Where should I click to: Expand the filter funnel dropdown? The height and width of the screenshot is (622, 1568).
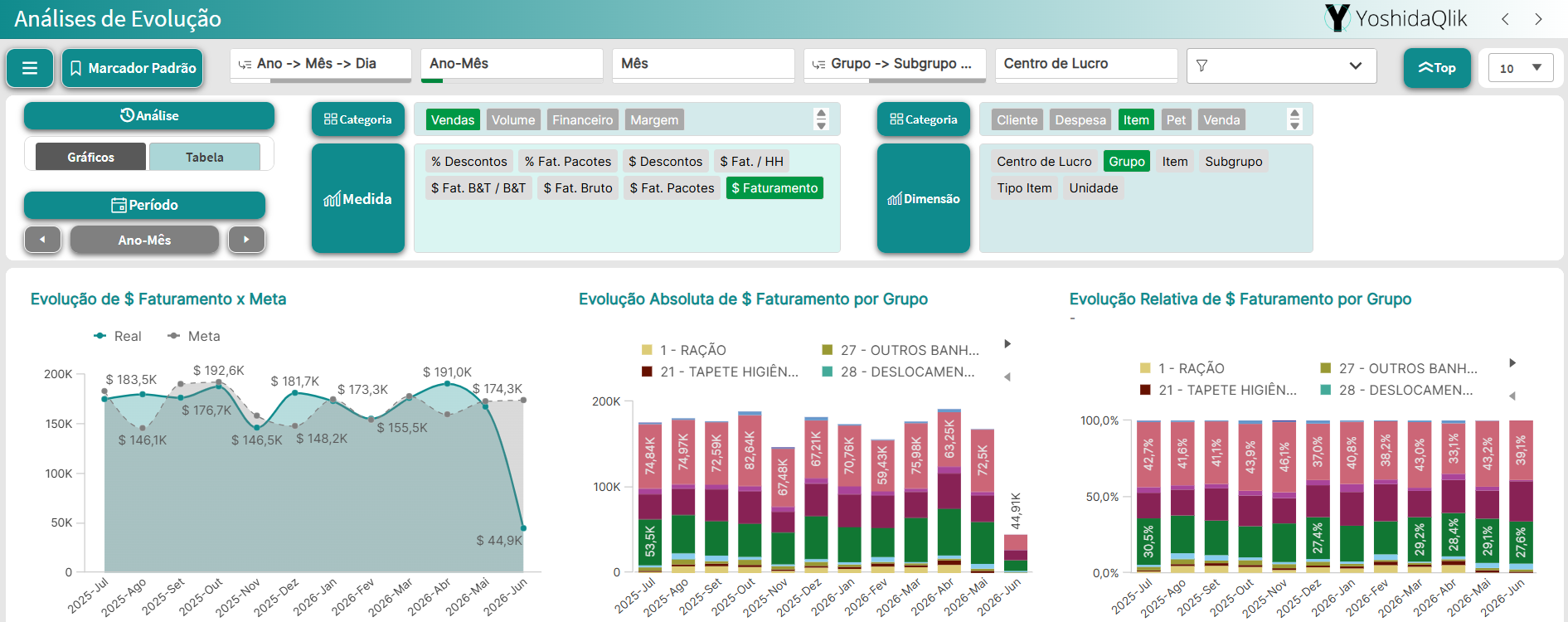(x=1281, y=66)
